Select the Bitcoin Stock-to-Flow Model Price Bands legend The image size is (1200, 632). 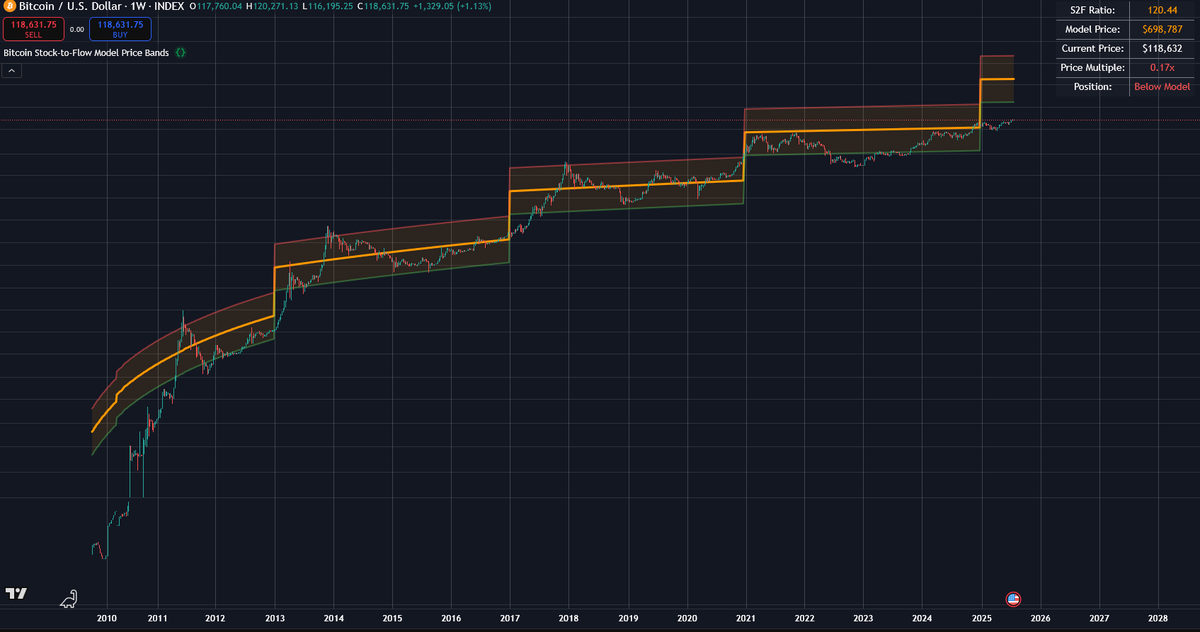pos(86,52)
